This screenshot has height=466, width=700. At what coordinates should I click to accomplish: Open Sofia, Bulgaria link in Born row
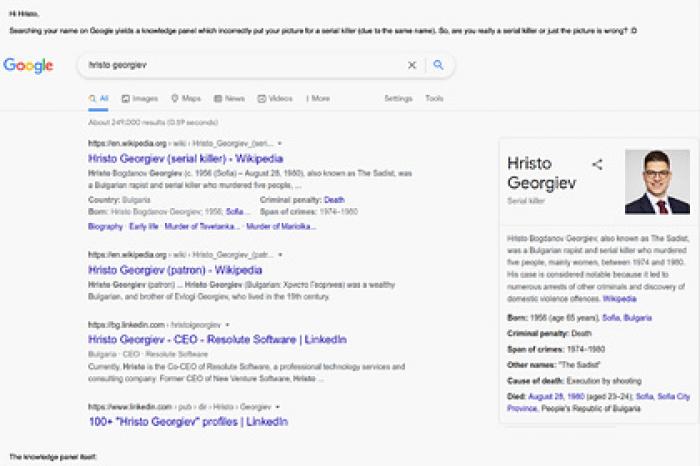[627, 318]
